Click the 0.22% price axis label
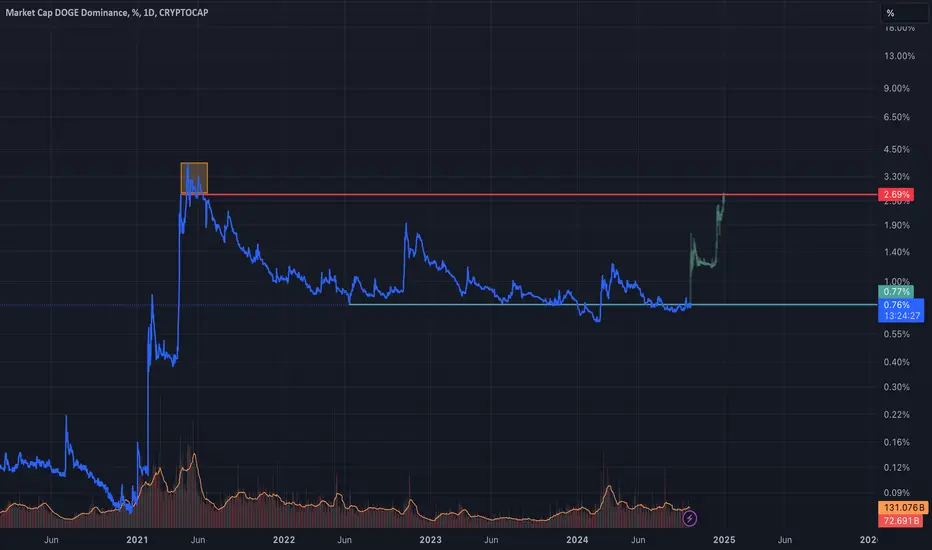 click(896, 414)
